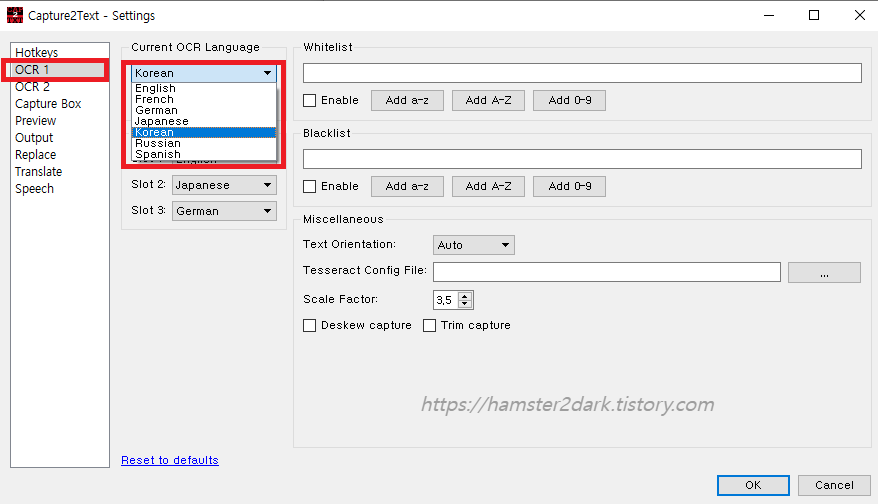Go to the Speech settings page
Viewport: 878px width, 504px height.
pos(34,189)
